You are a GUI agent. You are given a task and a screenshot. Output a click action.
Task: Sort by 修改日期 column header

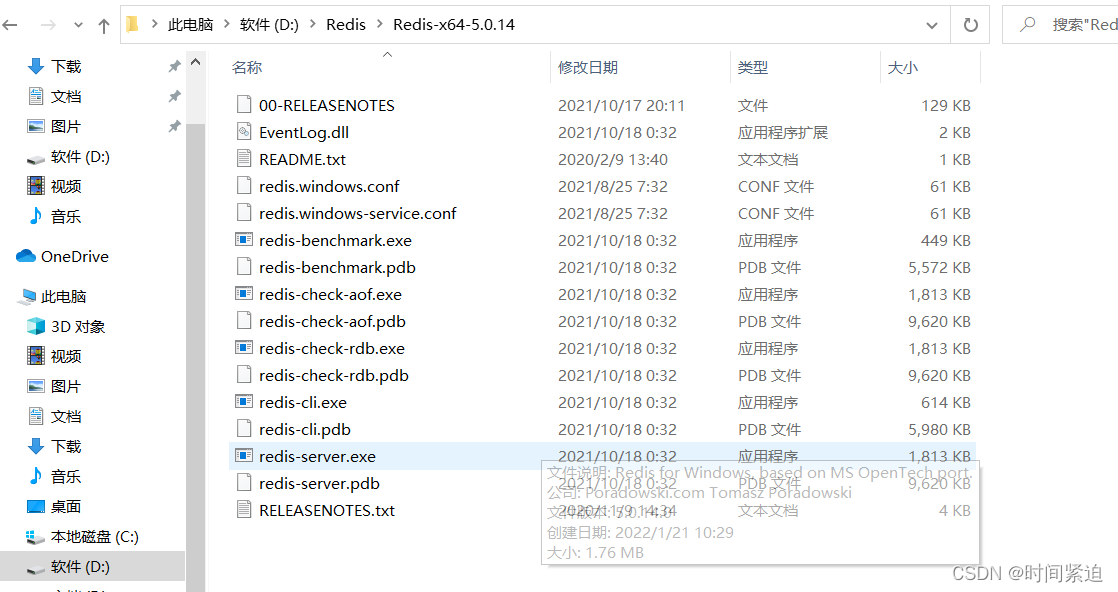588,67
